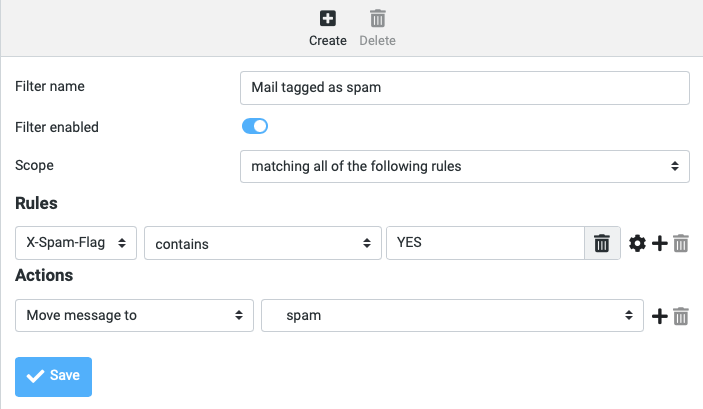Toggle the Filter enabled switch
This screenshot has height=409, width=703.
tap(255, 126)
